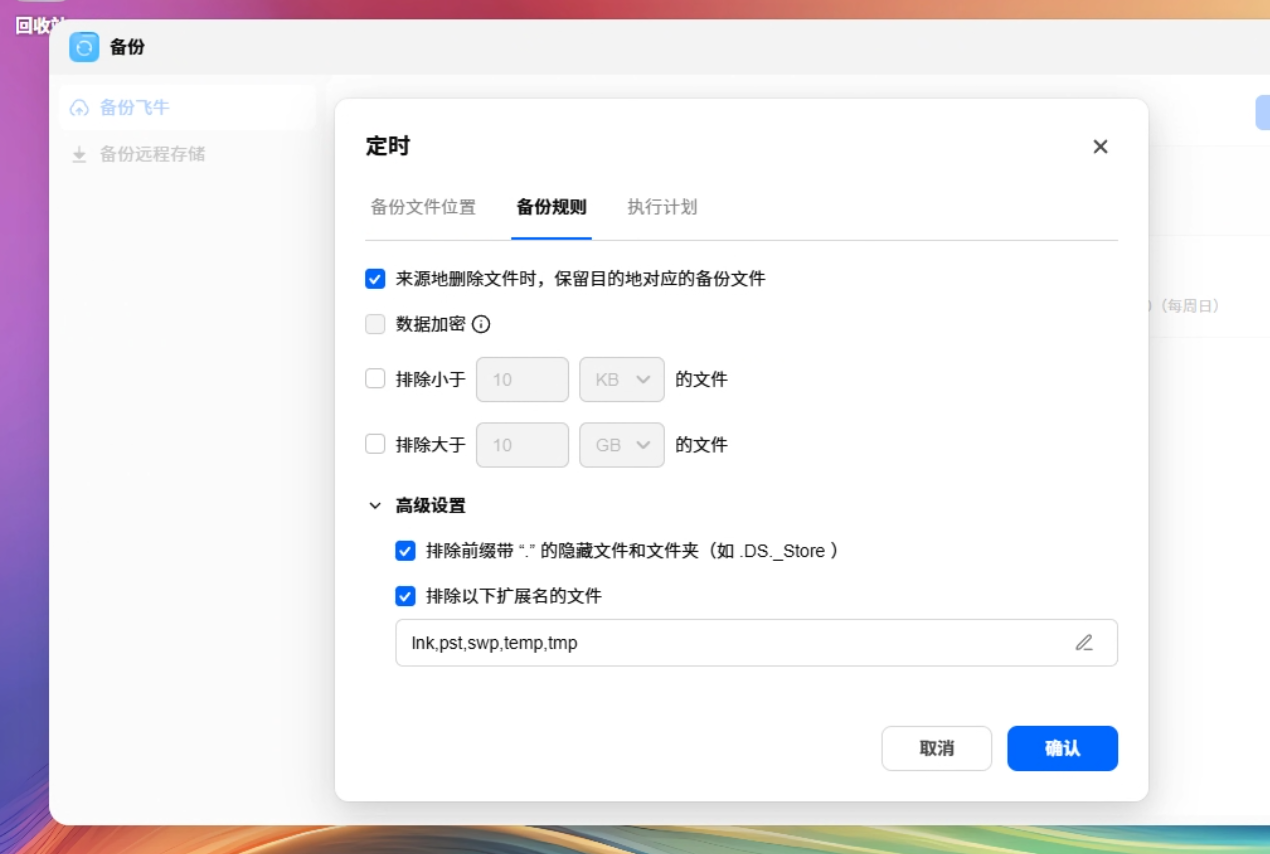Click the 取消 button
The height and width of the screenshot is (854, 1270).
937,748
